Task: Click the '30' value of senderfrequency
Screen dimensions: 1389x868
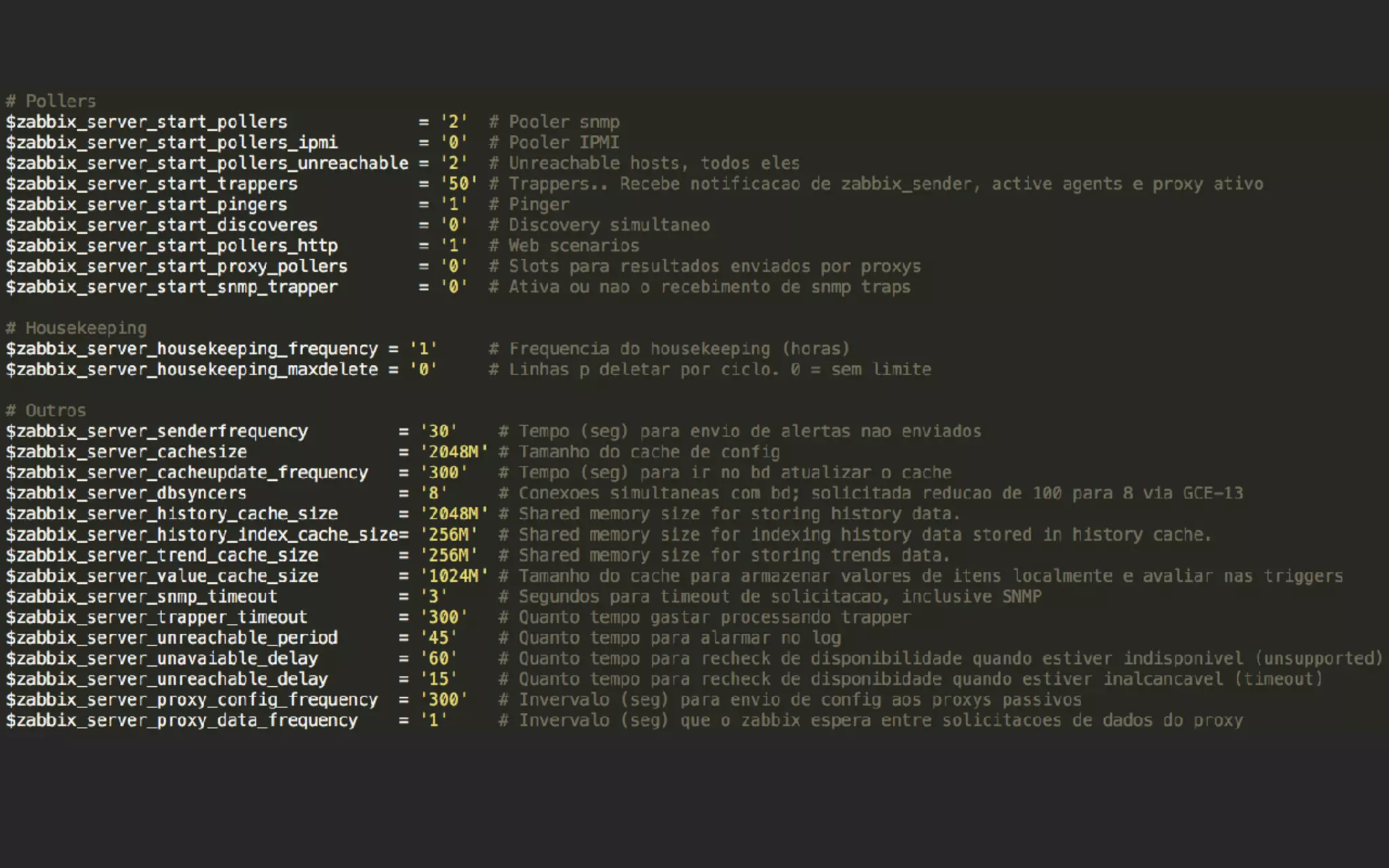Action: [438, 431]
